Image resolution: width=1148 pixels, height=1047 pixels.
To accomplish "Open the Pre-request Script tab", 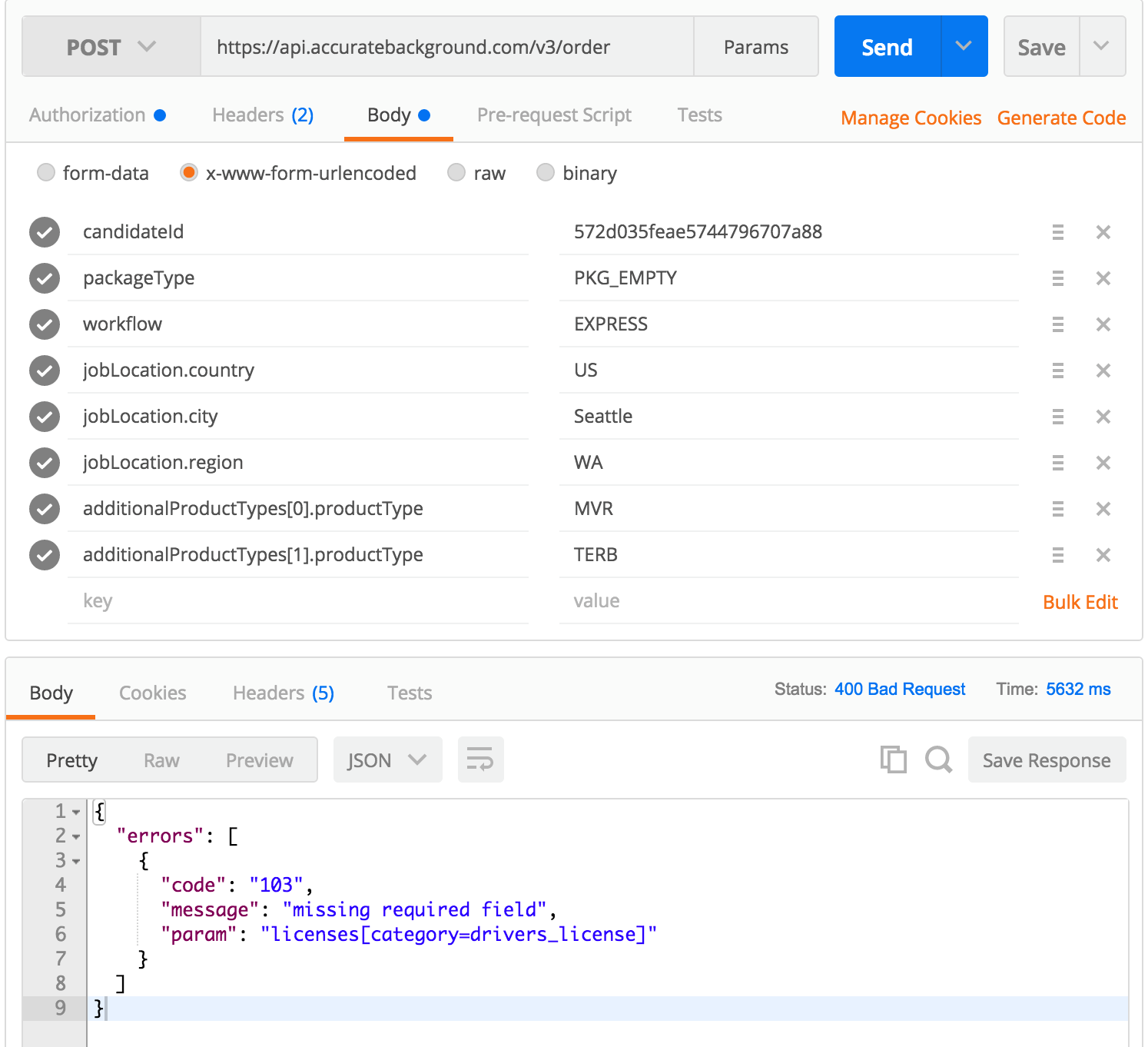I will point(554,115).
